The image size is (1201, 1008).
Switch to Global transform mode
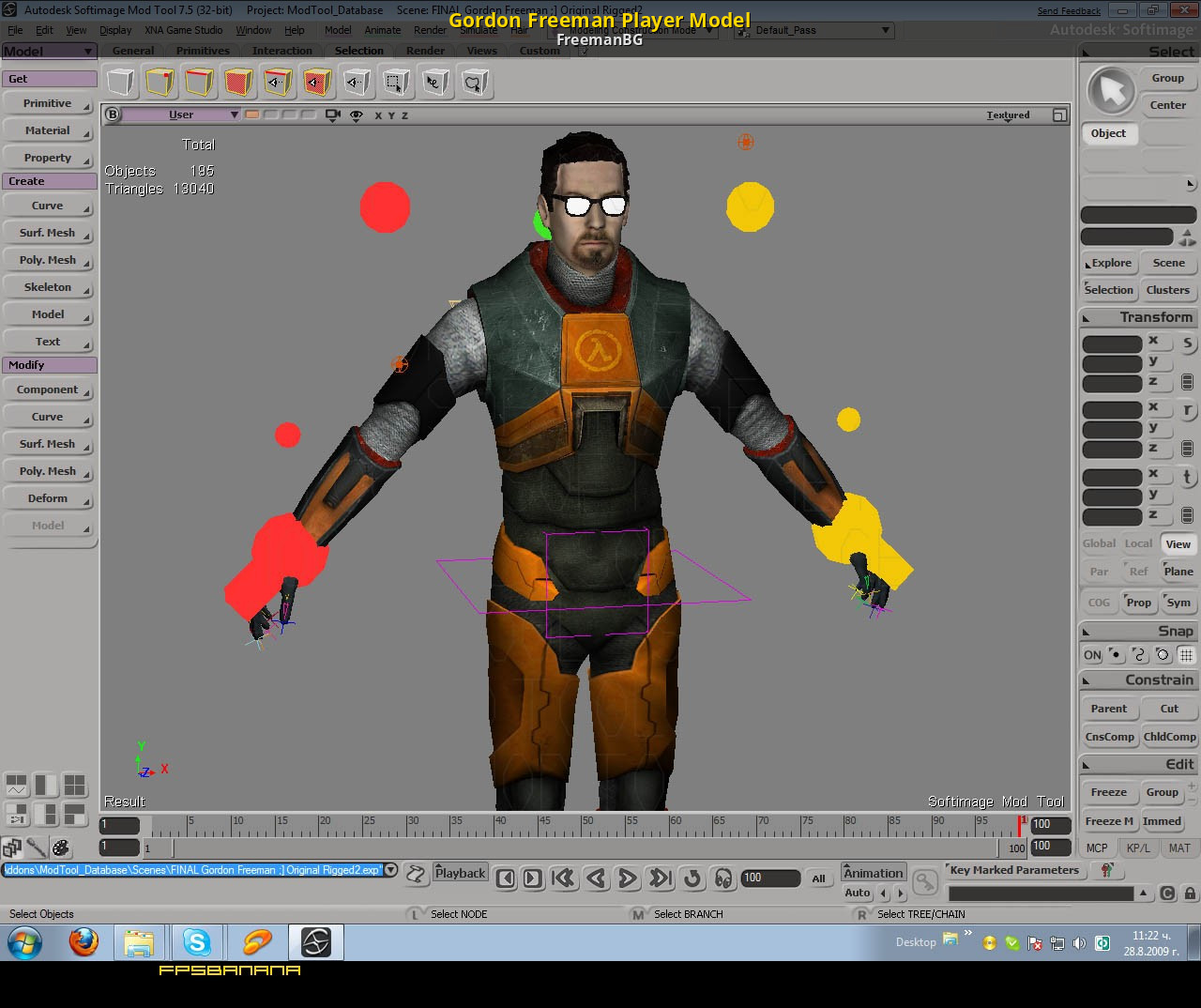1099,543
